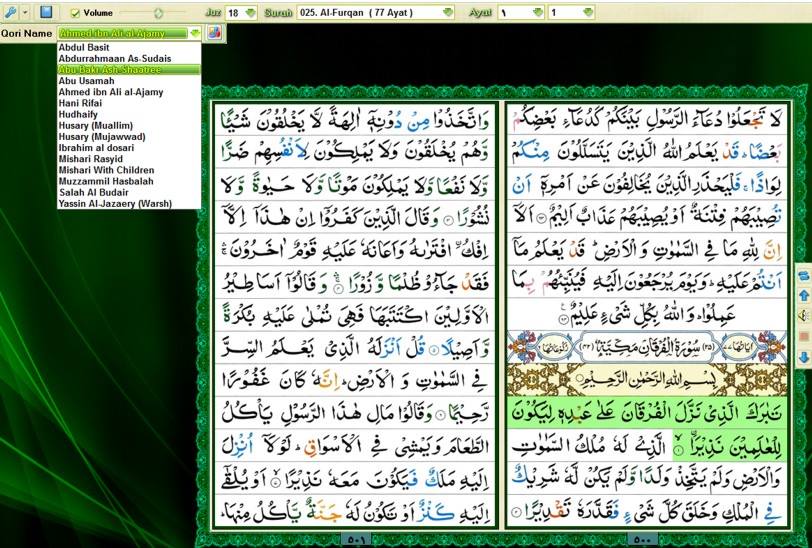Select Husary (Mujawwad) reciter
Viewport: 812px width, 548px height.
(x=129, y=137)
